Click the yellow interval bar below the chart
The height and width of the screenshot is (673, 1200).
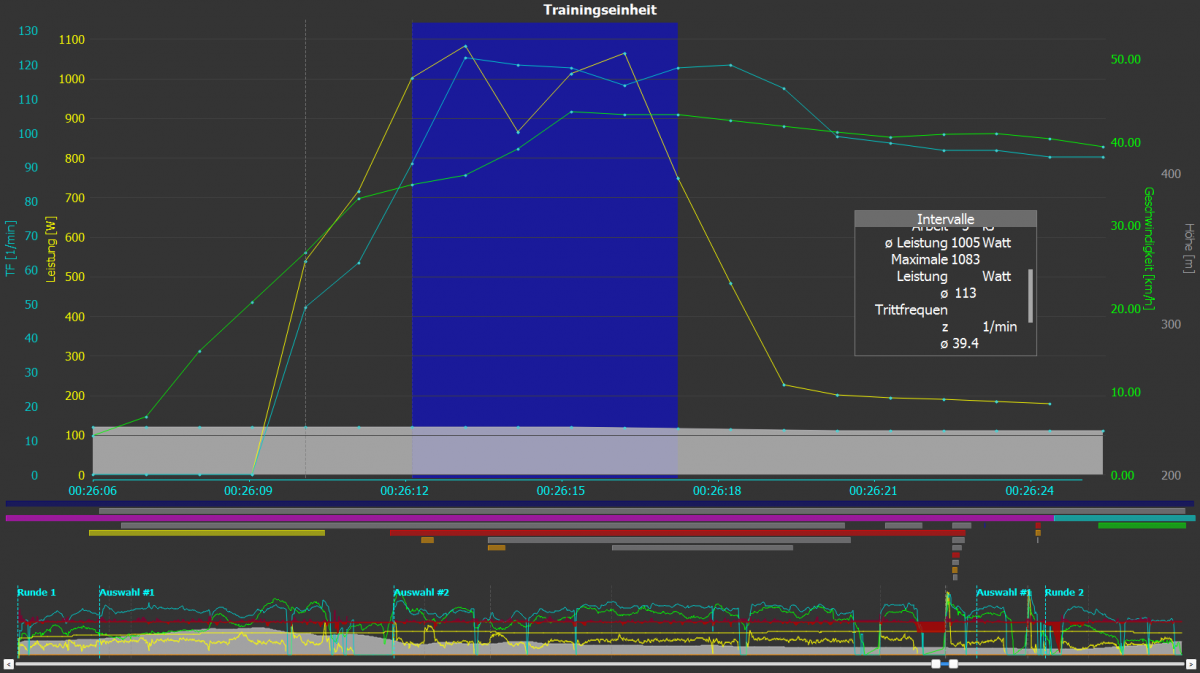coord(206,533)
